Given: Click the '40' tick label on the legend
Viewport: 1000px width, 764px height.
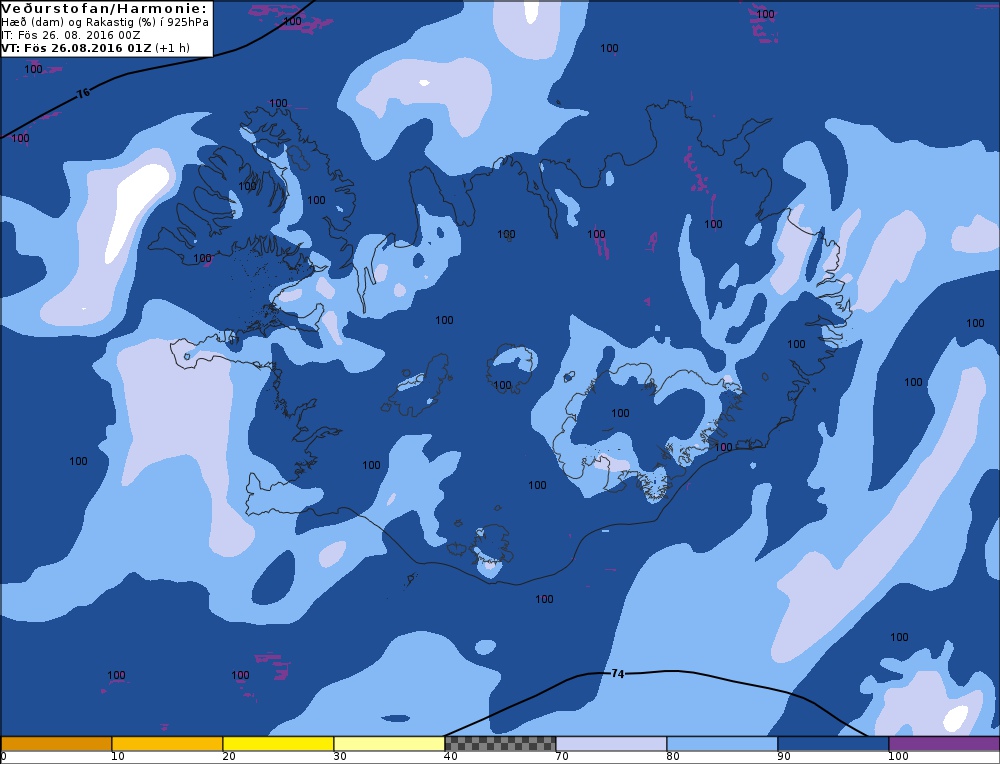Looking at the screenshot, I should [x=451, y=756].
